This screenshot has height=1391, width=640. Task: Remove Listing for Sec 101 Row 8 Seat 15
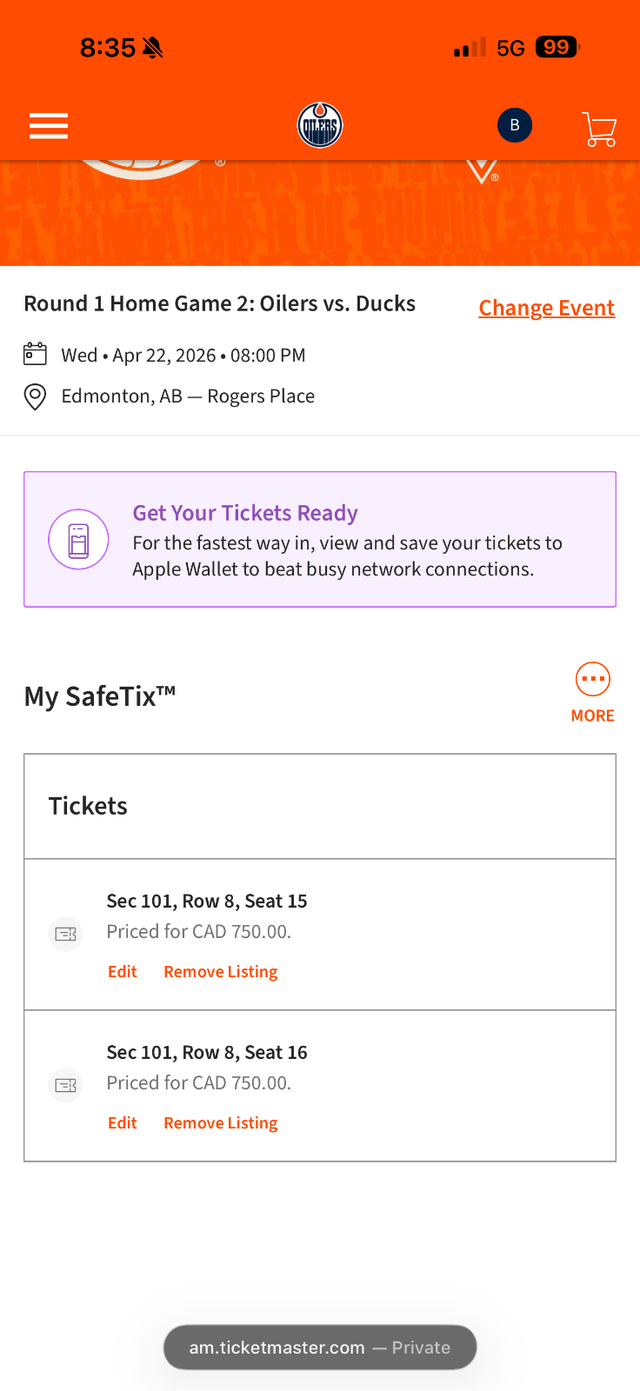(220, 971)
